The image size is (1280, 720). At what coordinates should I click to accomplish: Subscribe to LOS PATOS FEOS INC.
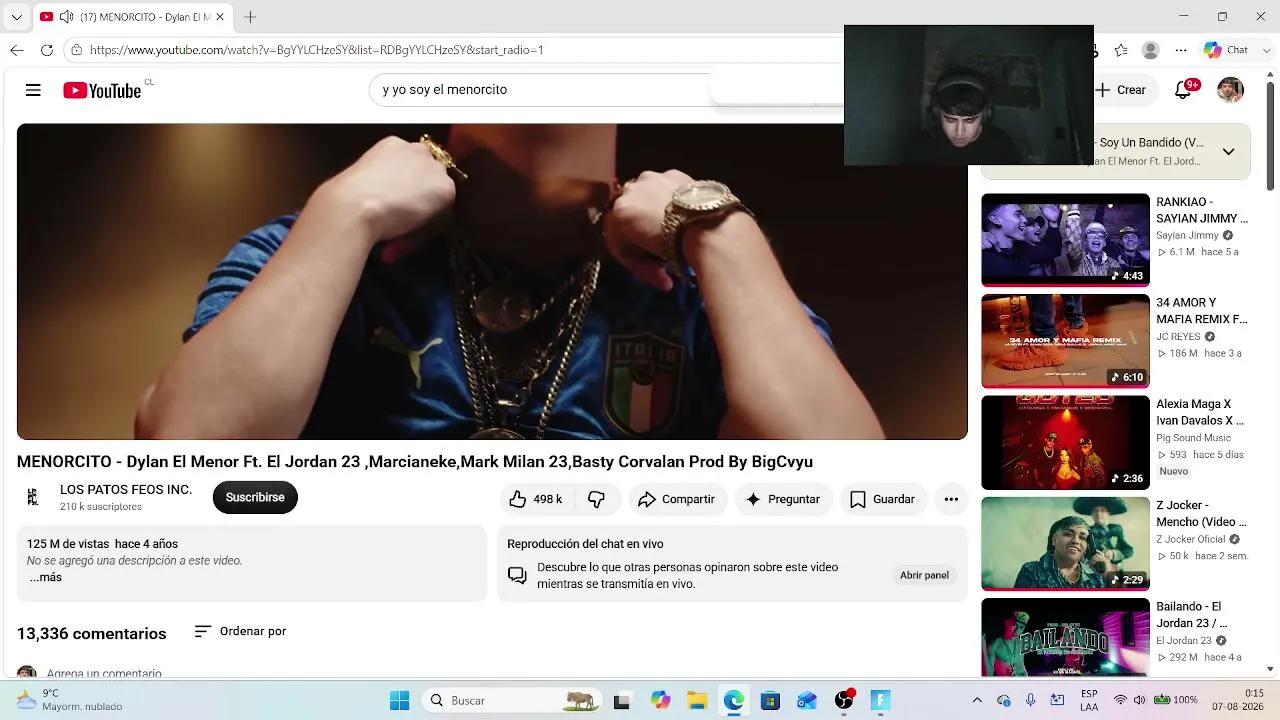coord(255,497)
